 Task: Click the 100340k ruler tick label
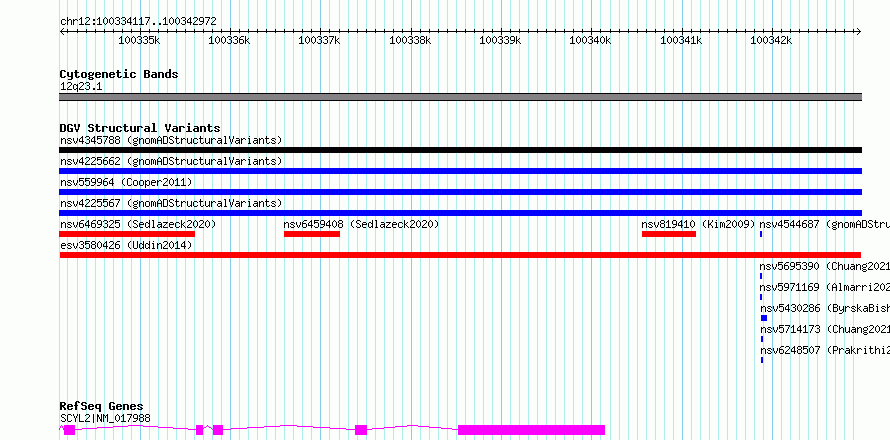pos(590,40)
